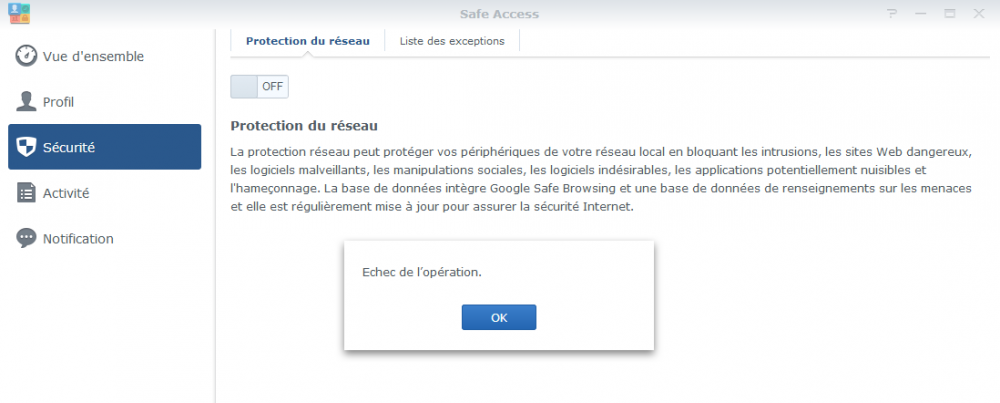Maximize the Safe Access window
The width and height of the screenshot is (1000, 403).
click(x=949, y=13)
